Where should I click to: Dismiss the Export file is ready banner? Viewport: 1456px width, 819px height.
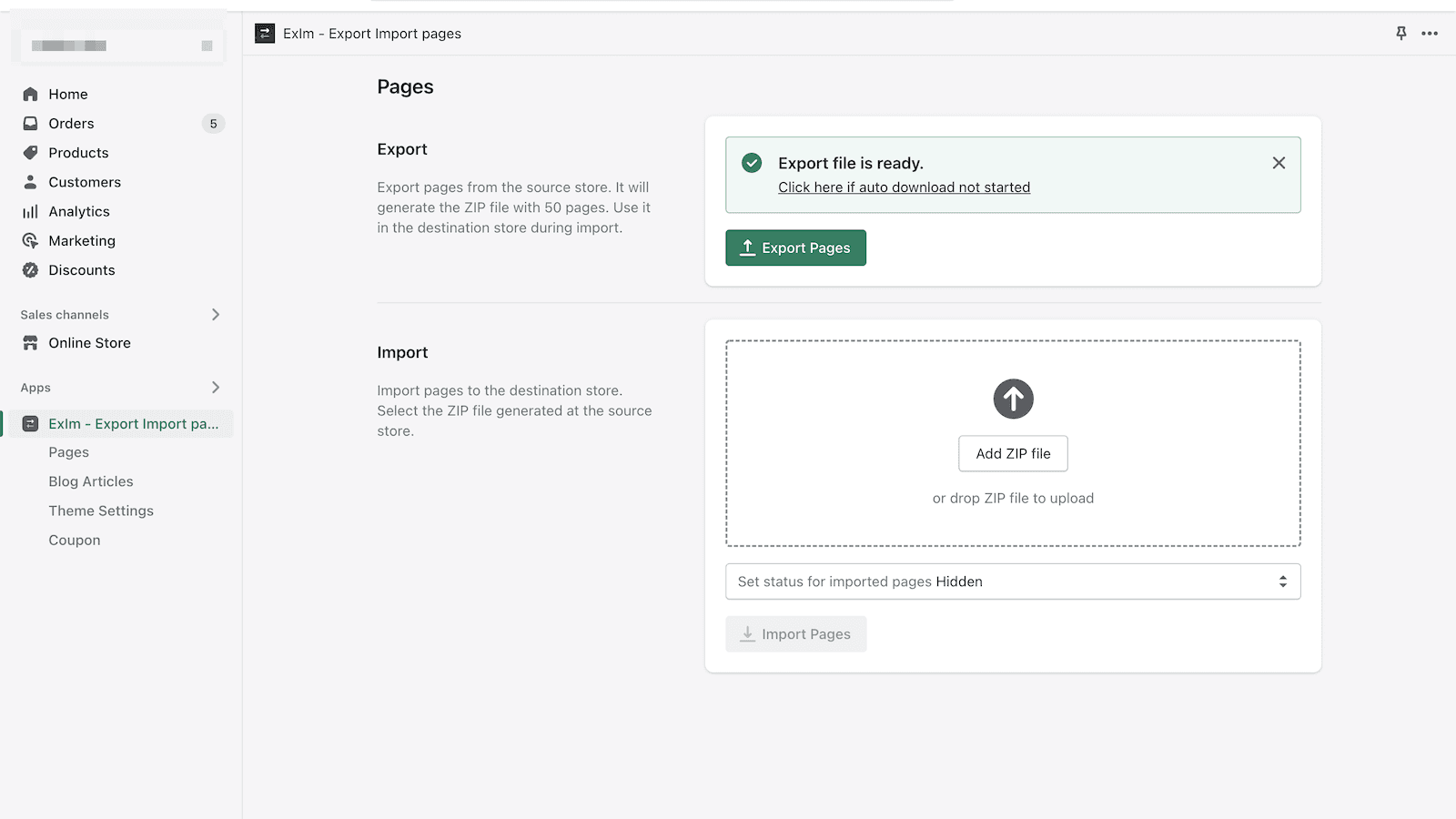pyautogui.click(x=1279, y=162)
